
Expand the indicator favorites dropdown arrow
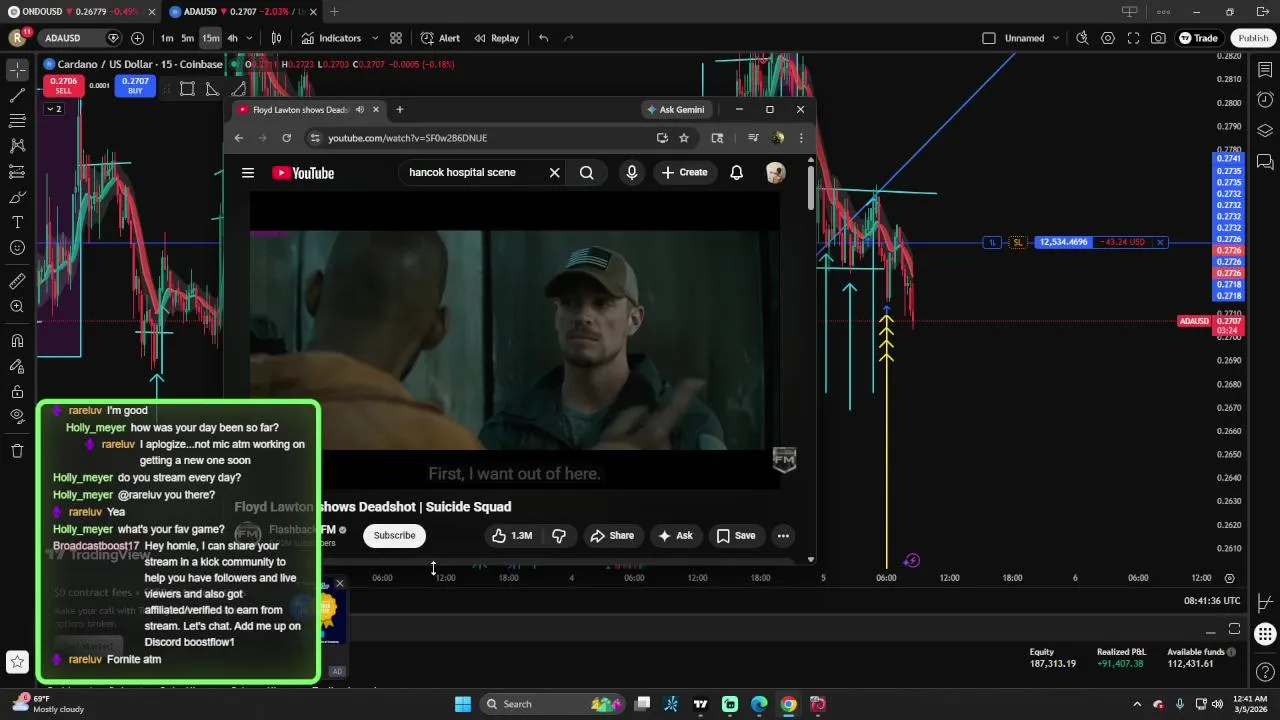[x=375, y=38]
